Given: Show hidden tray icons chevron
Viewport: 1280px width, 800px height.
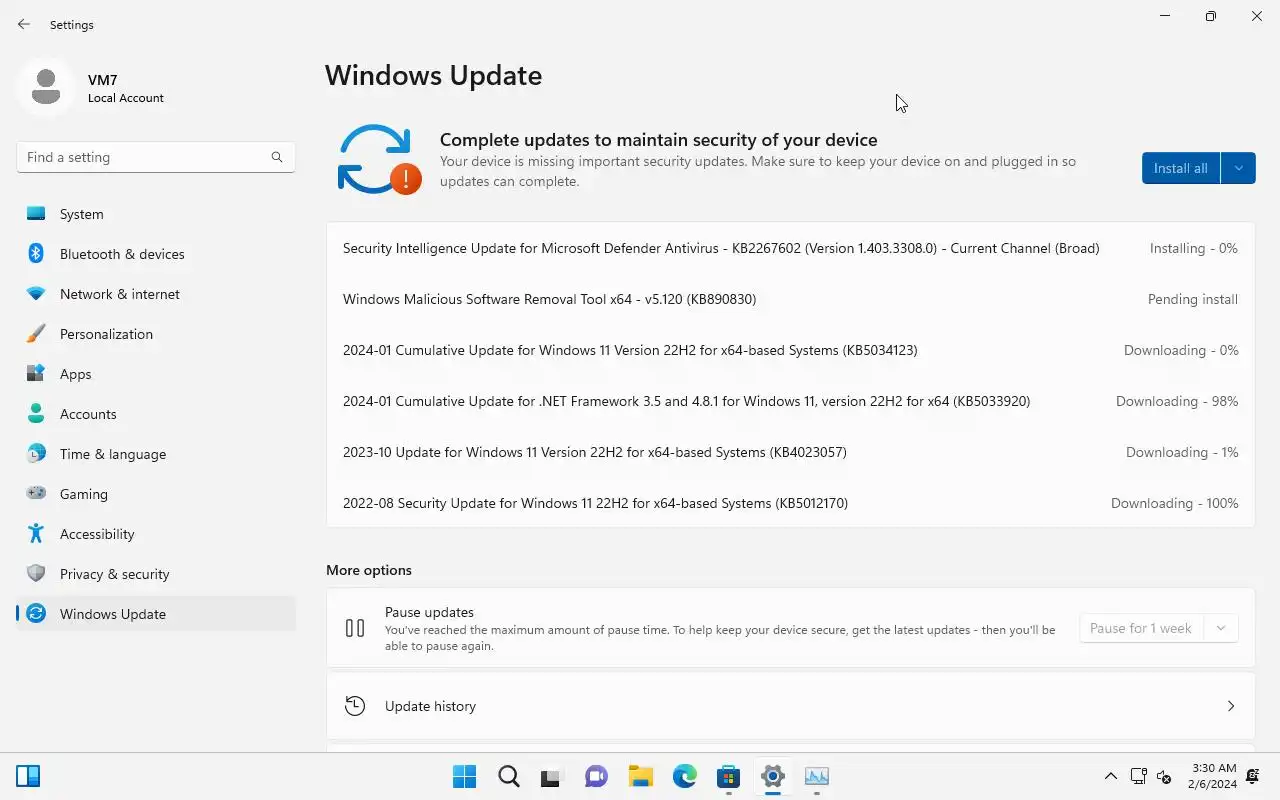Looking at the screenshot, I should [x=1110, y=776].
